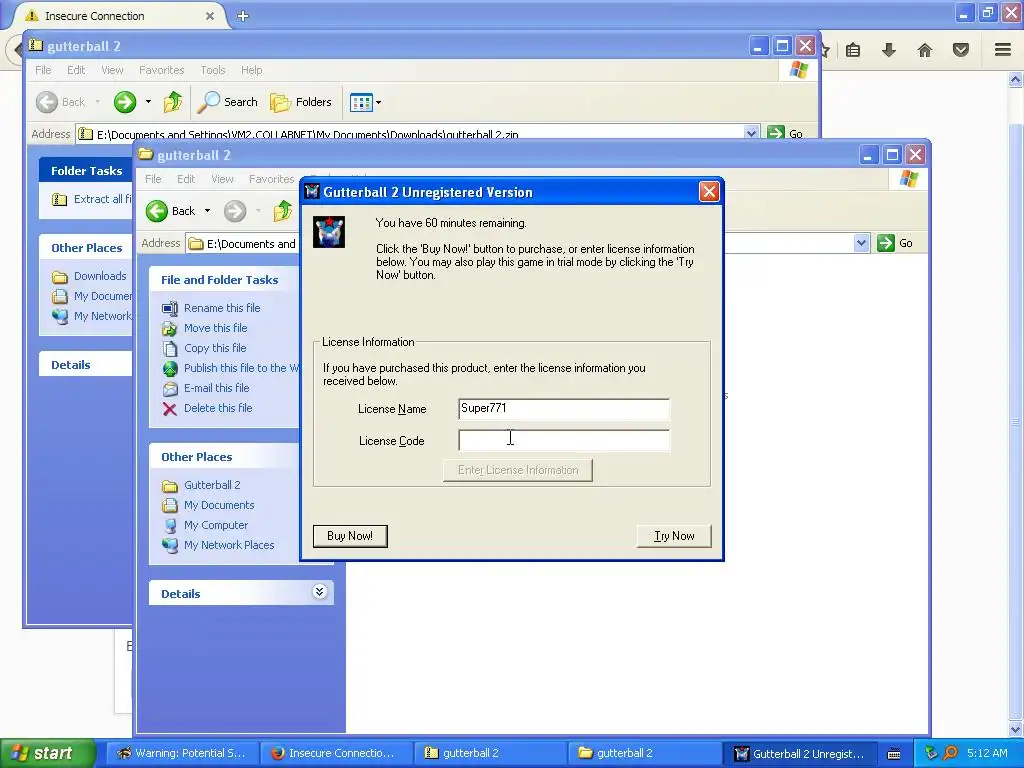Screen dimensions: 1024x768
Task: Close the Insecure Connection tab
Action: click(x=210, y=16)
